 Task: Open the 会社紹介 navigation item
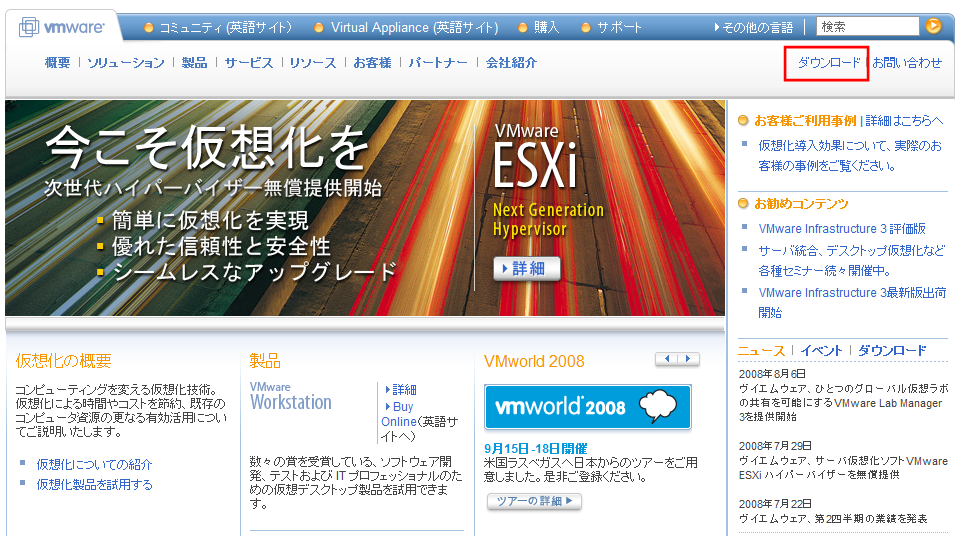tap(511, 63)
